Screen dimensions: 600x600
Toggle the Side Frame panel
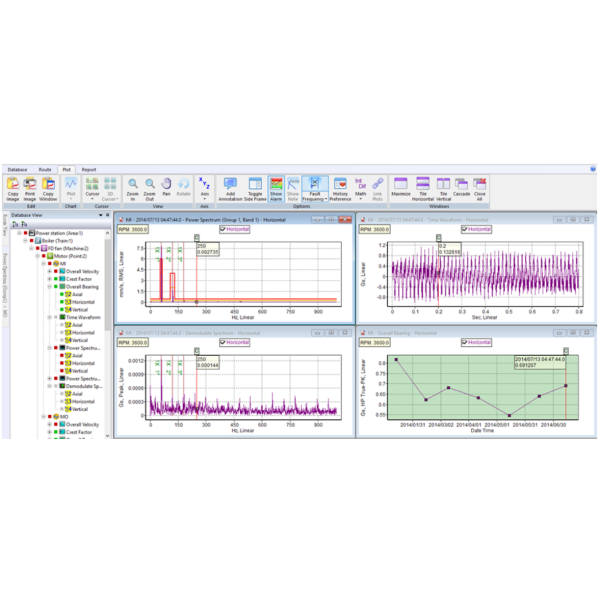tap(255, 185)
